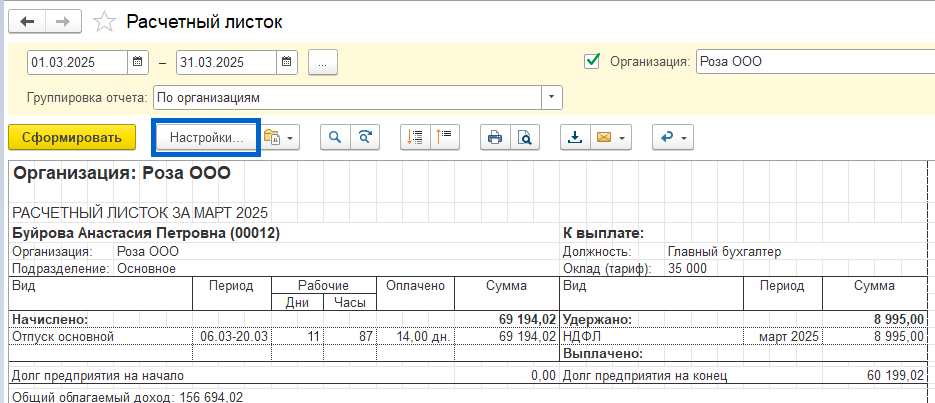
Task: Select the cell Главный бухгалтер
Action: pyautogui.click(x=725, y=252)
